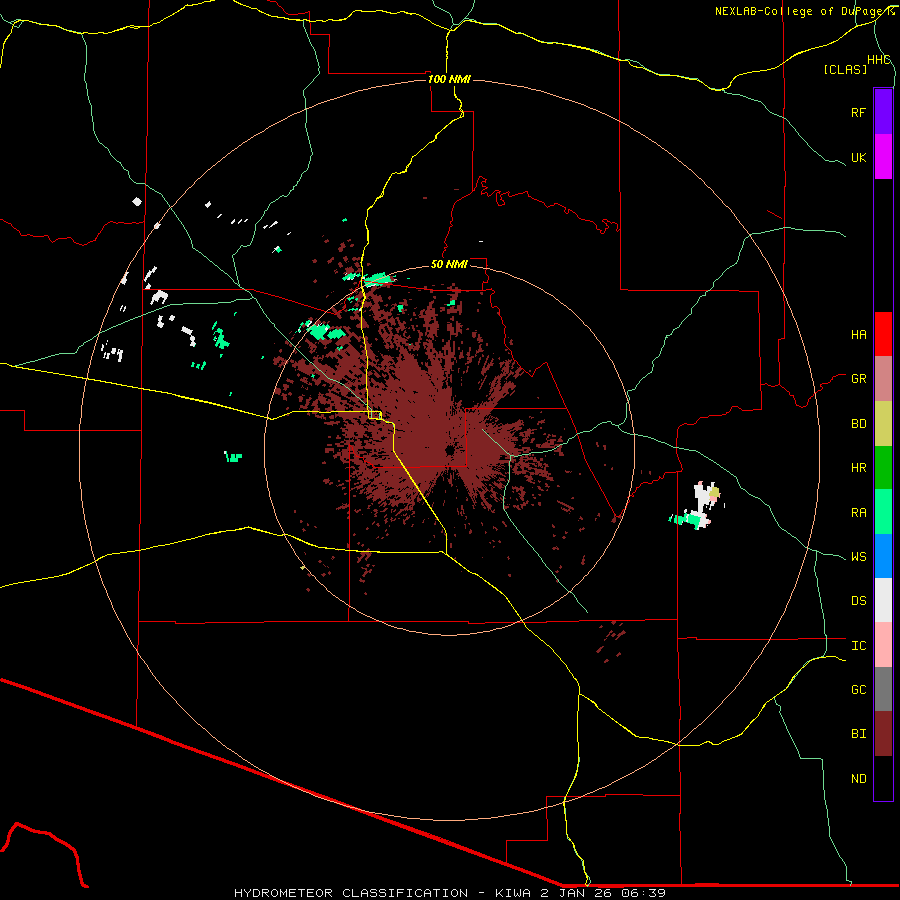
Task: Click the IC pink legend swatch
Action: [x=883, y=645]
